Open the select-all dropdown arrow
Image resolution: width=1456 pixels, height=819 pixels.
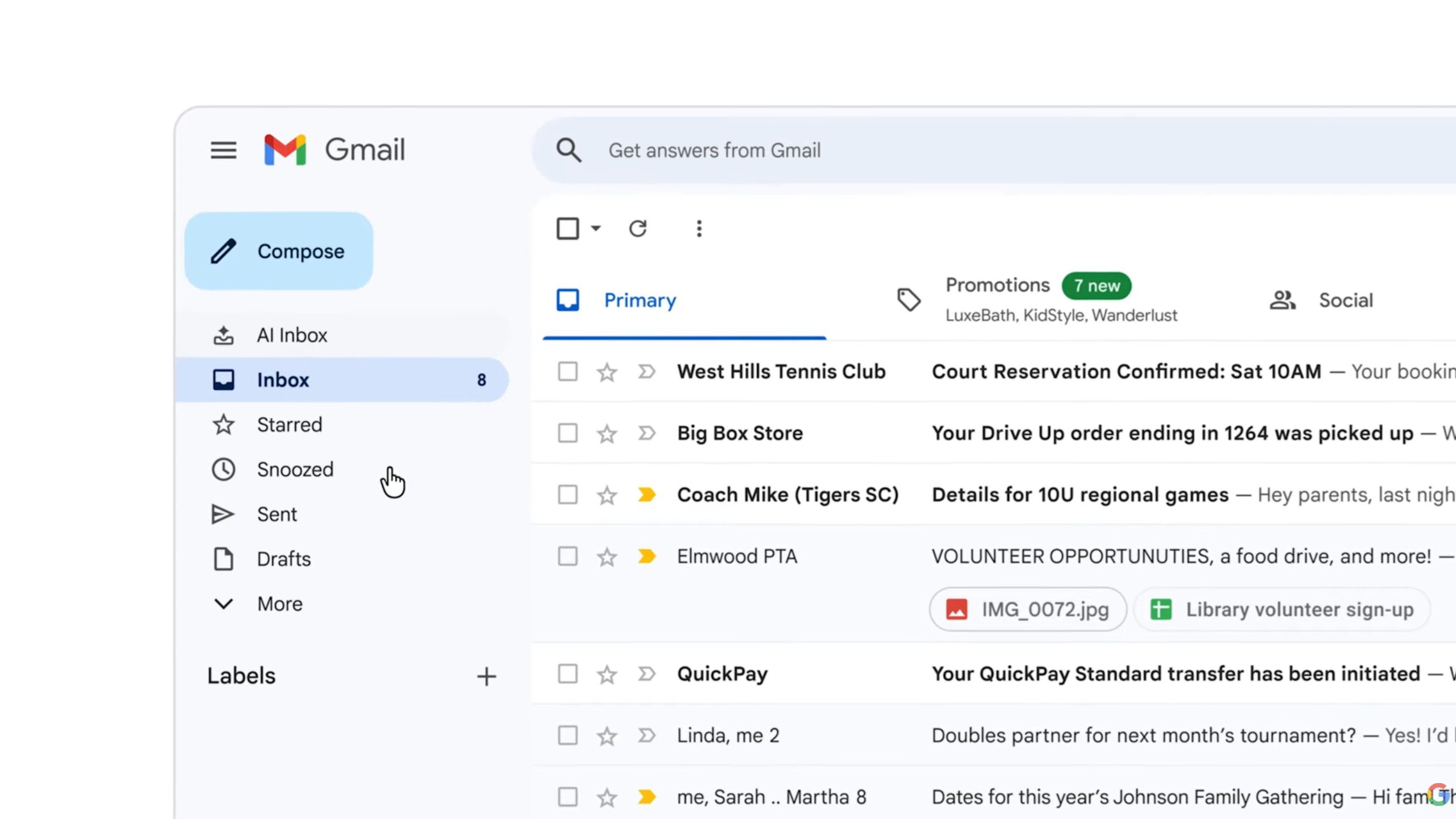click(x=596, y=229)
